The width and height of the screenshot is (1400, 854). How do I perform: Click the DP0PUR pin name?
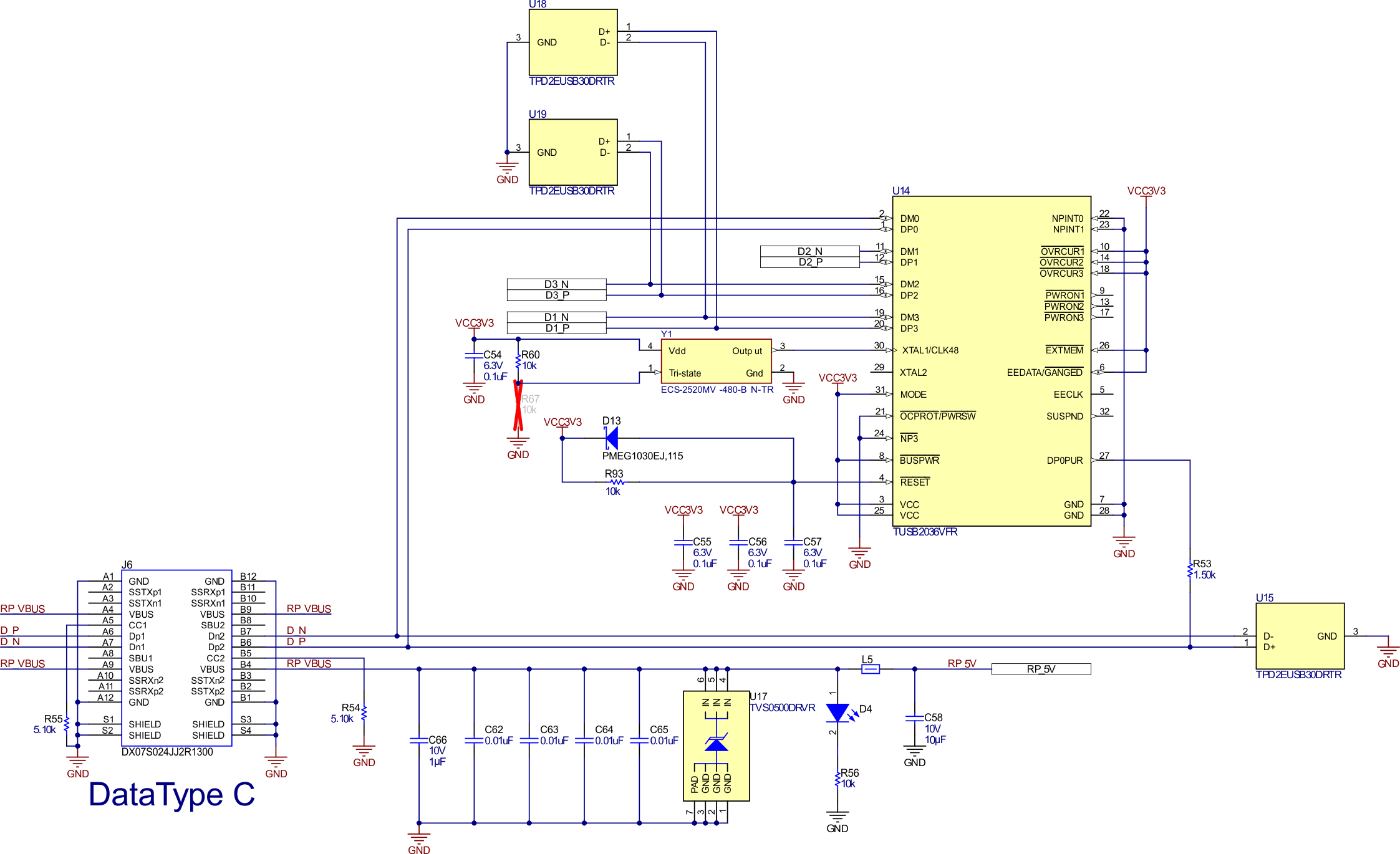point(1064,461)
